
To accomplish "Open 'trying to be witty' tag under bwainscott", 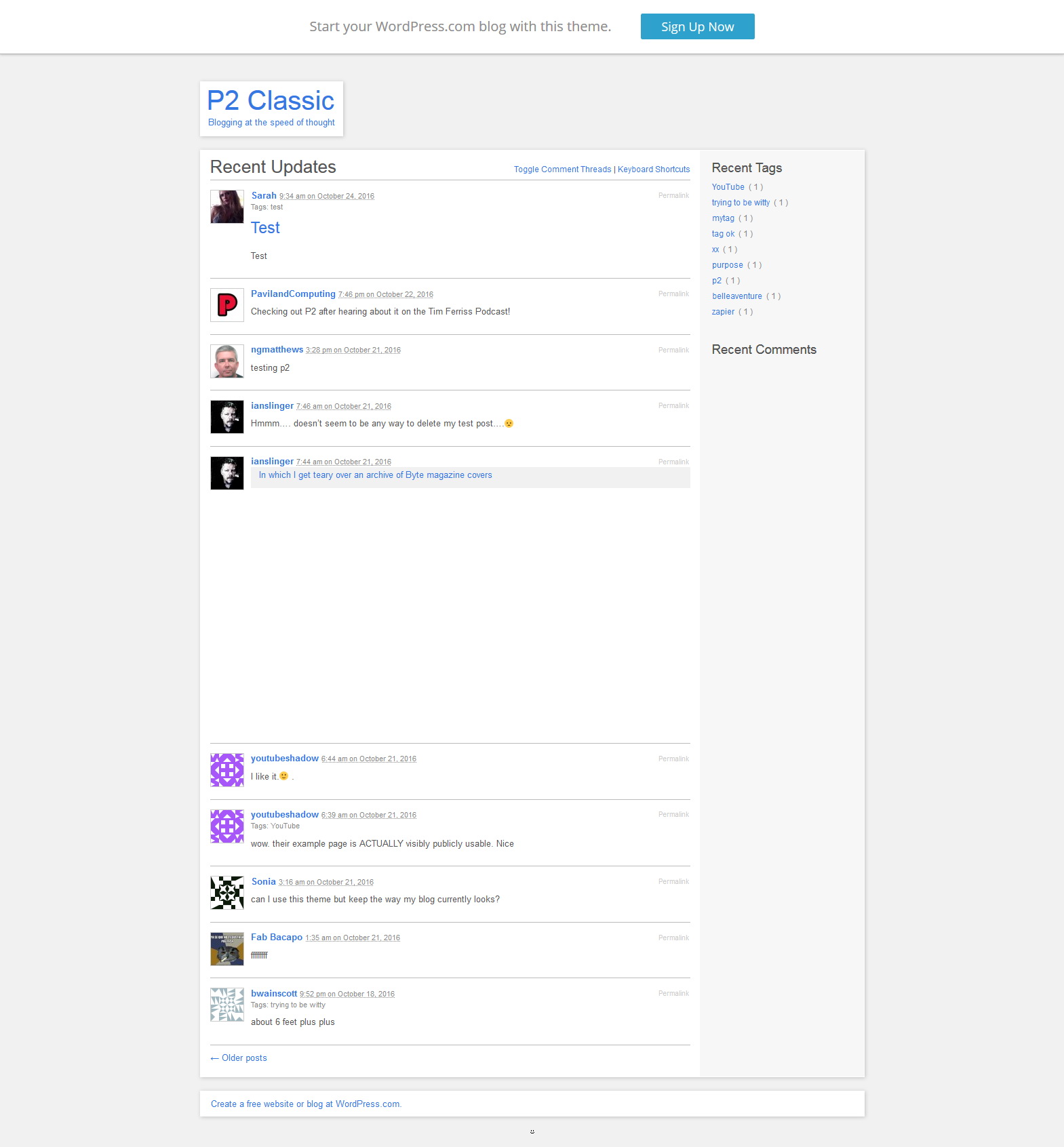I will (x=298, y=1005).
